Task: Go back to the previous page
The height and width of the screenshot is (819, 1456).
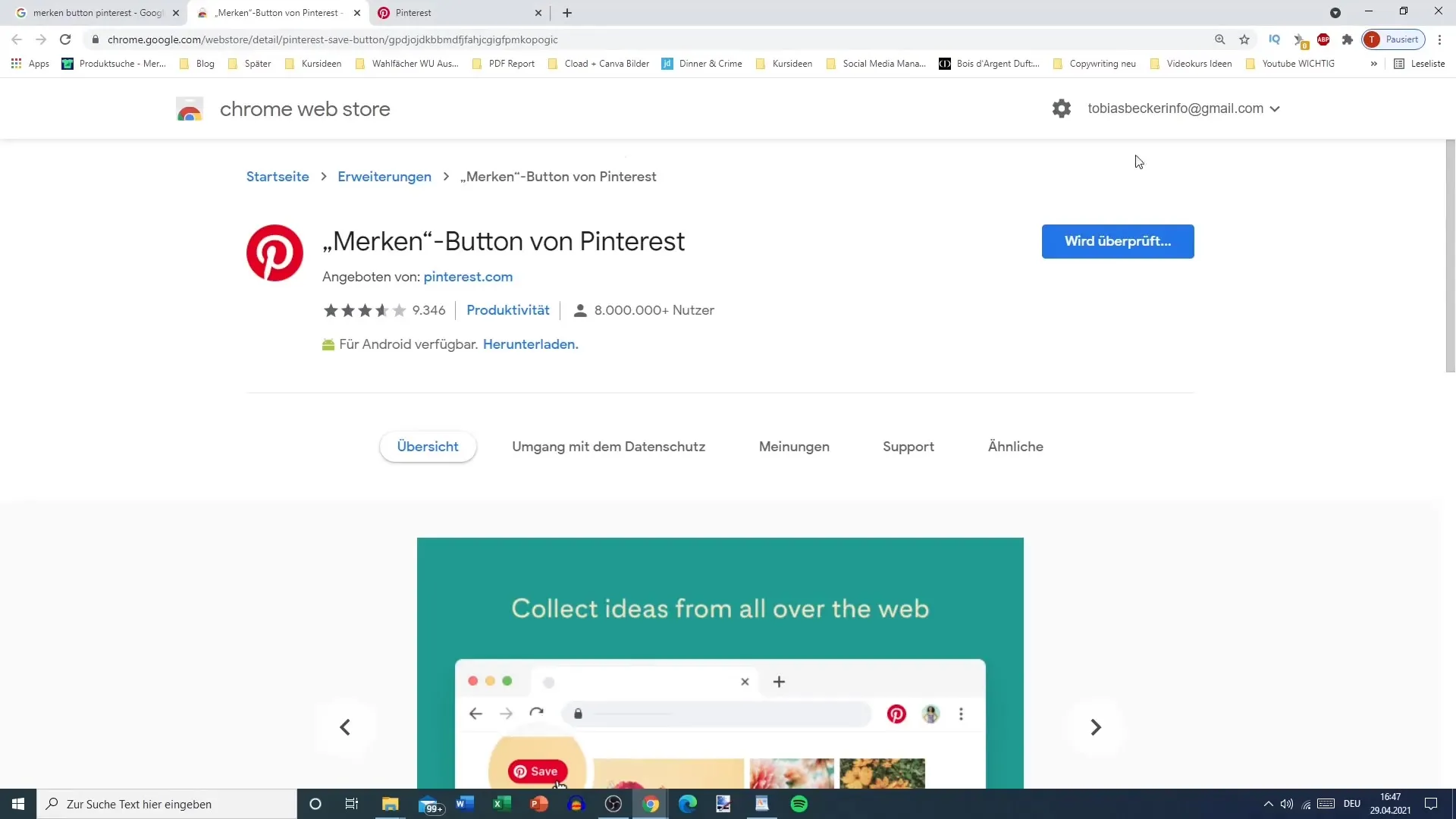Action: click(17, 39)
